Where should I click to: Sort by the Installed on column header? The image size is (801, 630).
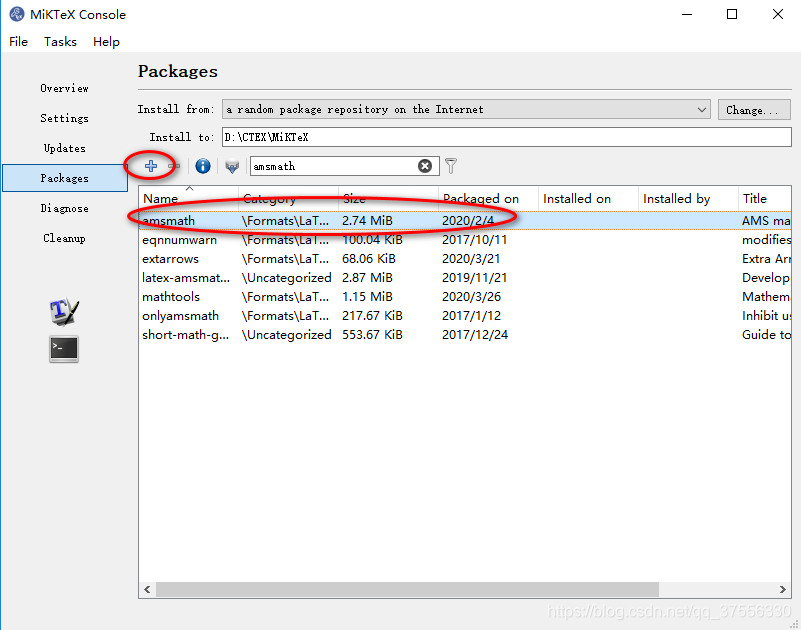[x=588, y=198]
